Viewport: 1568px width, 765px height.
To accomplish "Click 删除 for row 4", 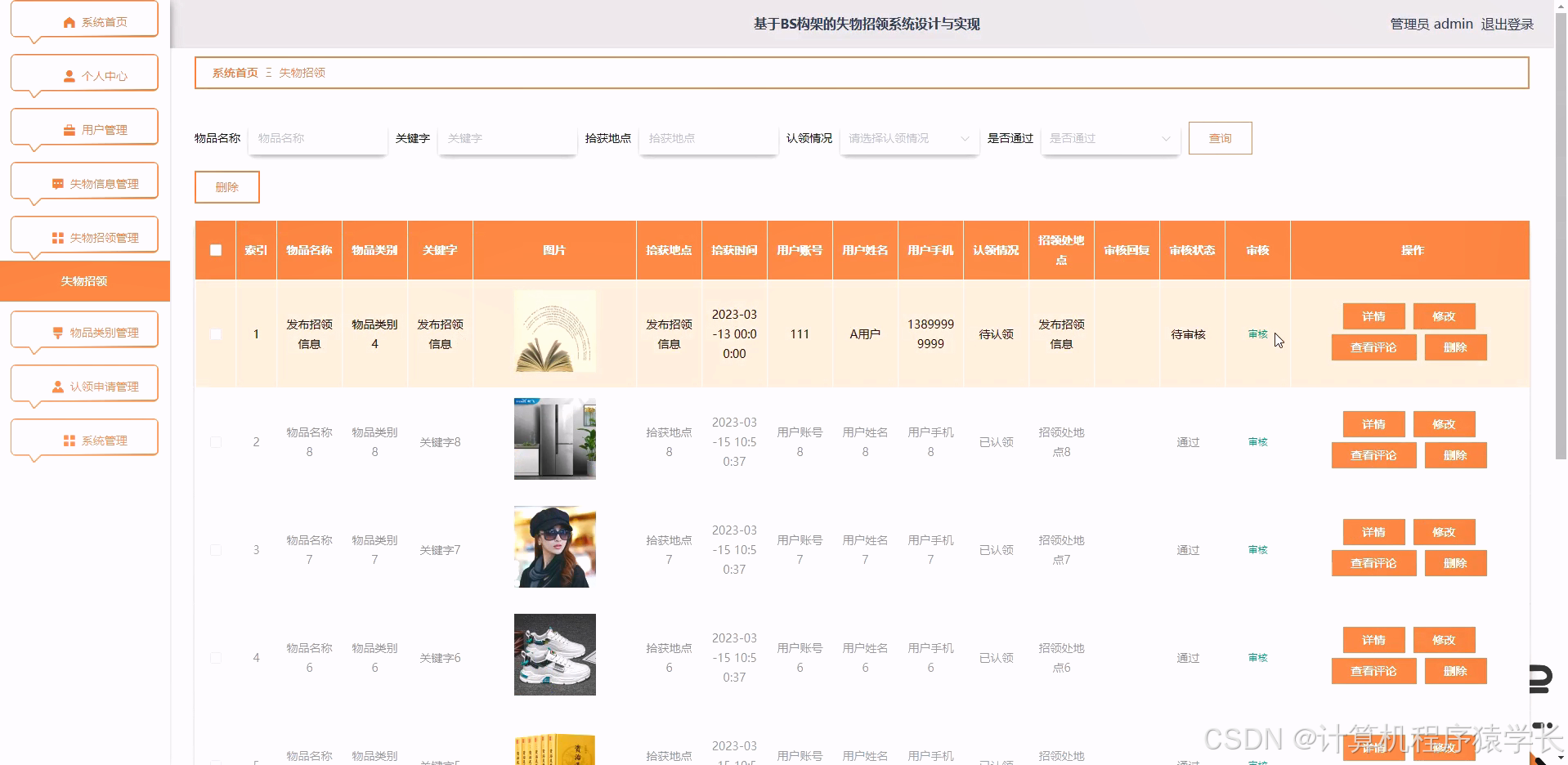I will (1455, 671).
